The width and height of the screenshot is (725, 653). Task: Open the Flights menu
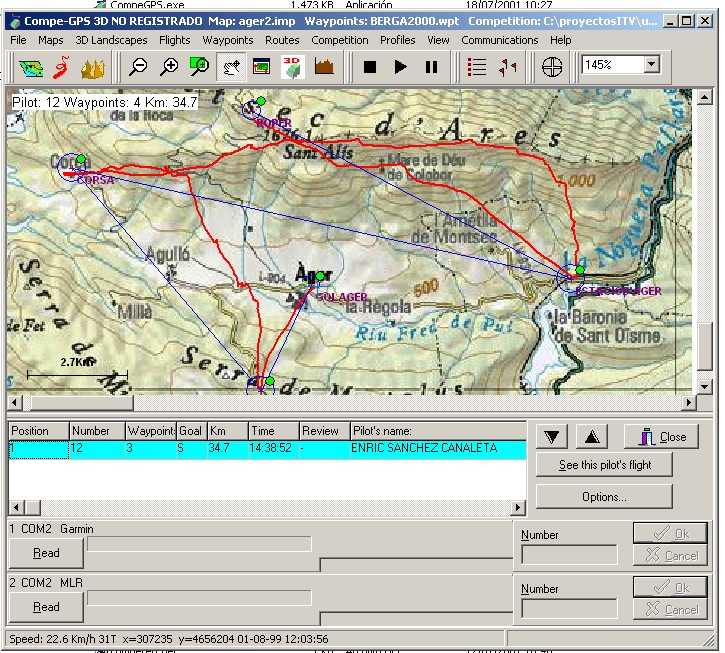tap(174, 40)
